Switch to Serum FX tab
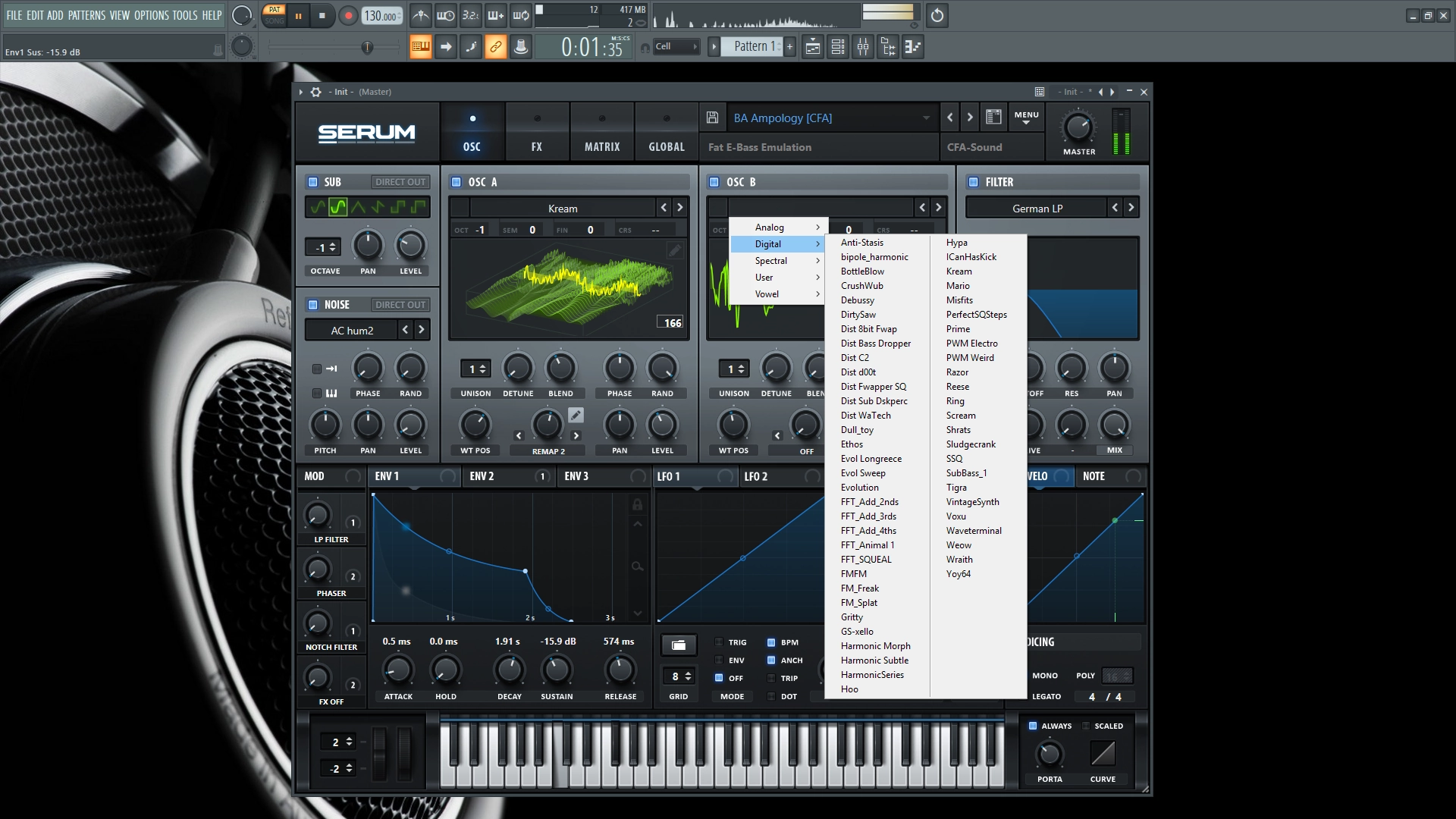The width and height of the screenshot is (1456, 819). click(x=537, y=132)
